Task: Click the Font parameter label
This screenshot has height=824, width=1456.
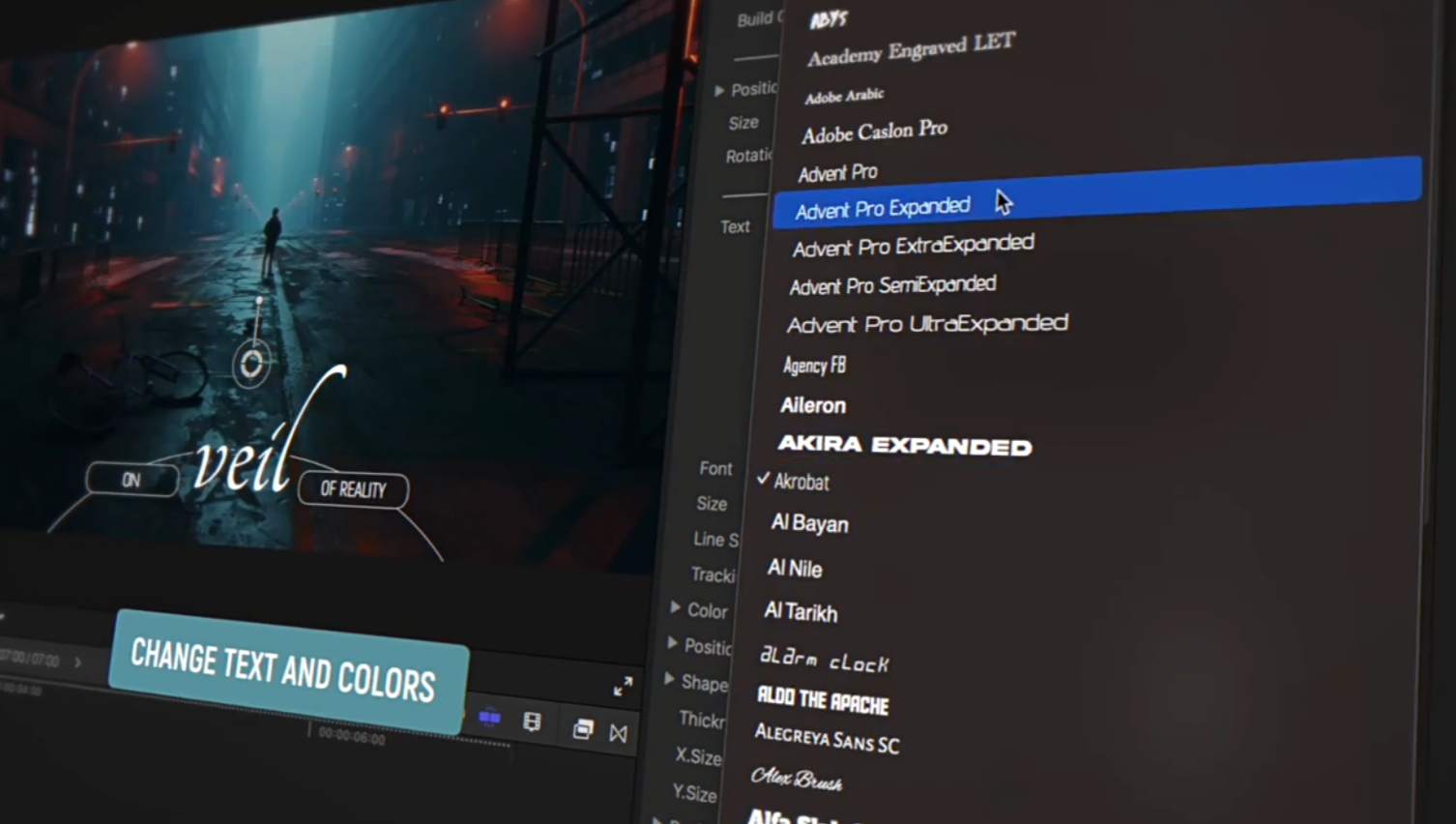Action: 715,468
